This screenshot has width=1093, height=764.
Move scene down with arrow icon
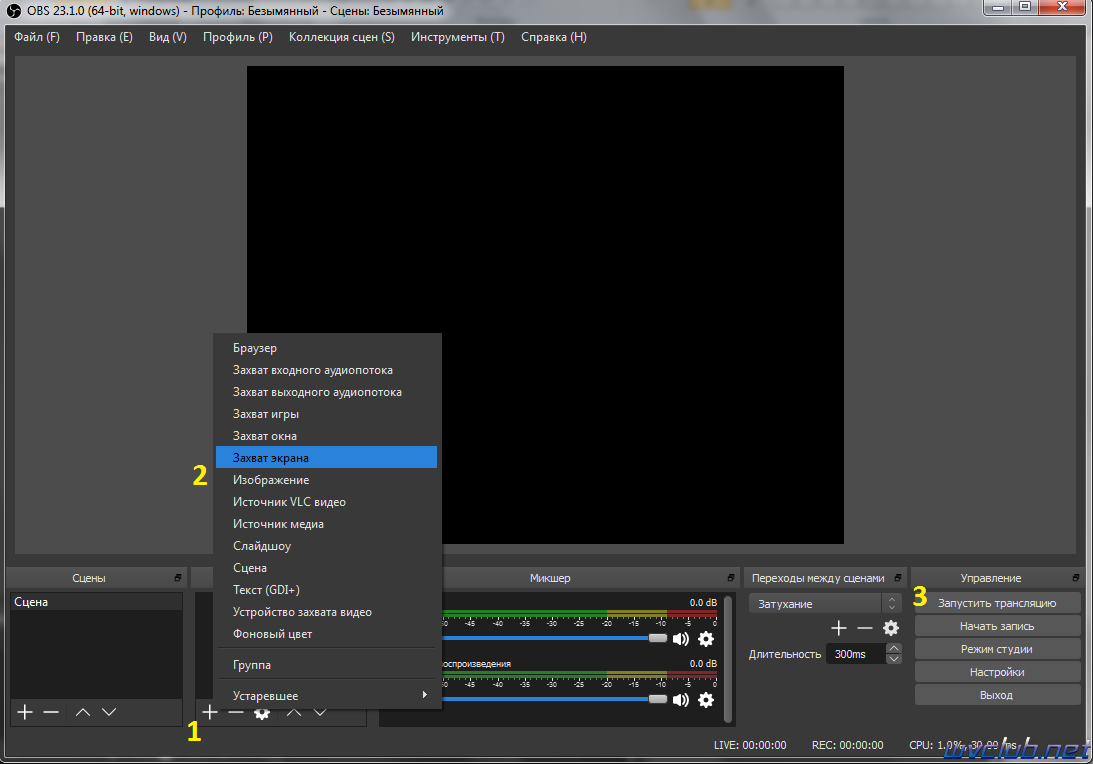click(x=109, y=712)
